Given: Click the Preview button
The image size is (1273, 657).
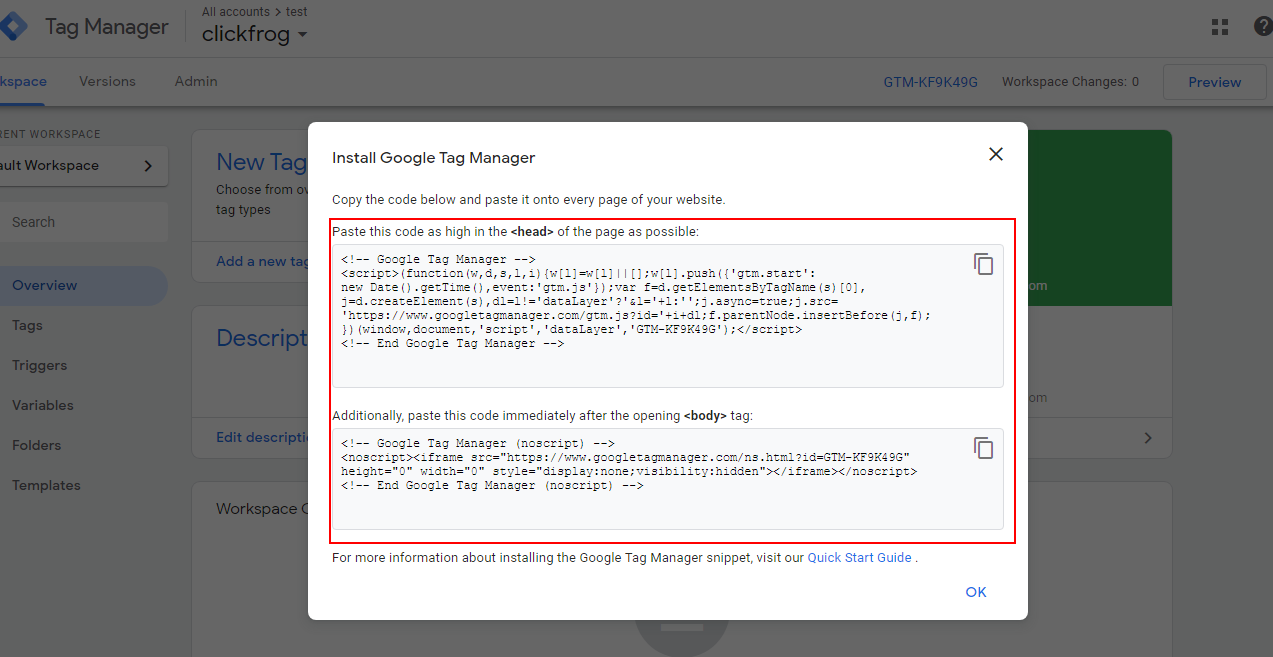Looking at the screenshot, I should pyautogui.click(x=1214, y=83).
